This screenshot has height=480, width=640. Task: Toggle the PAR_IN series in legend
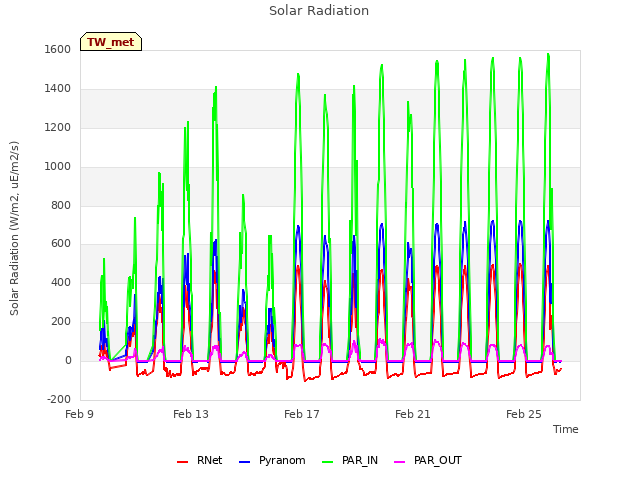coord(350,461)
